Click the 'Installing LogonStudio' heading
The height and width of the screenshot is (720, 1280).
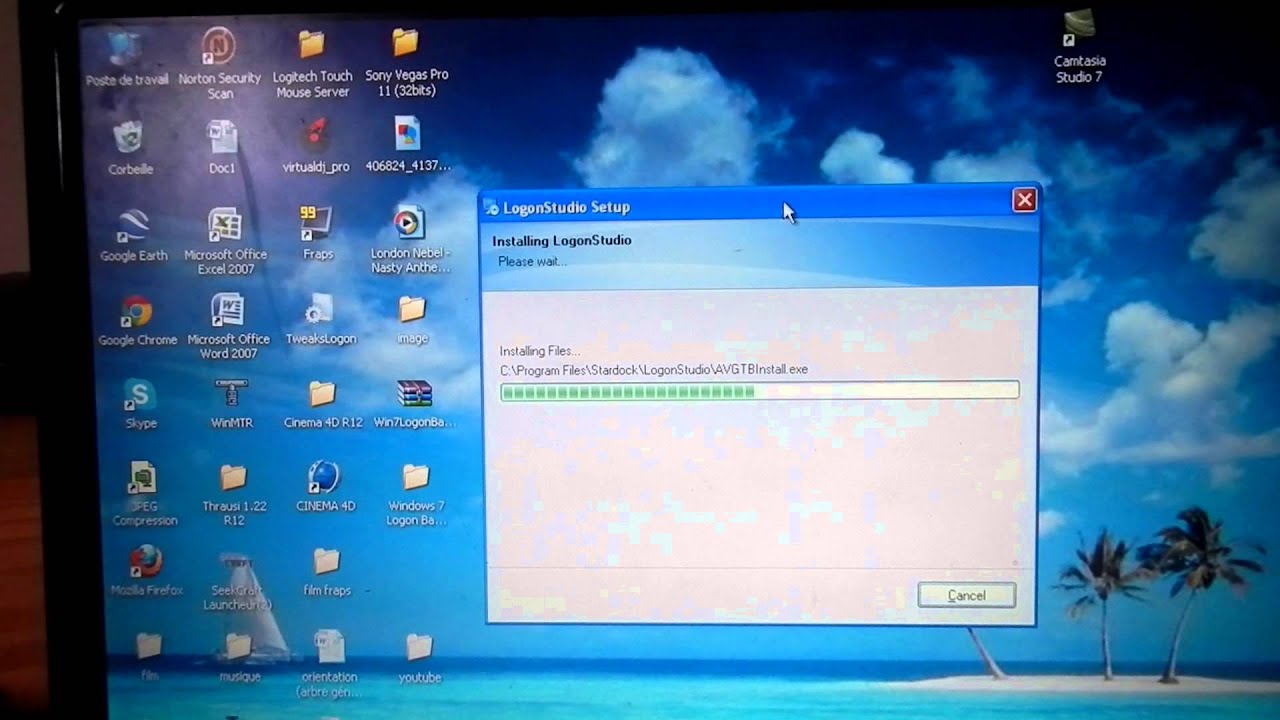pos(562,241)
